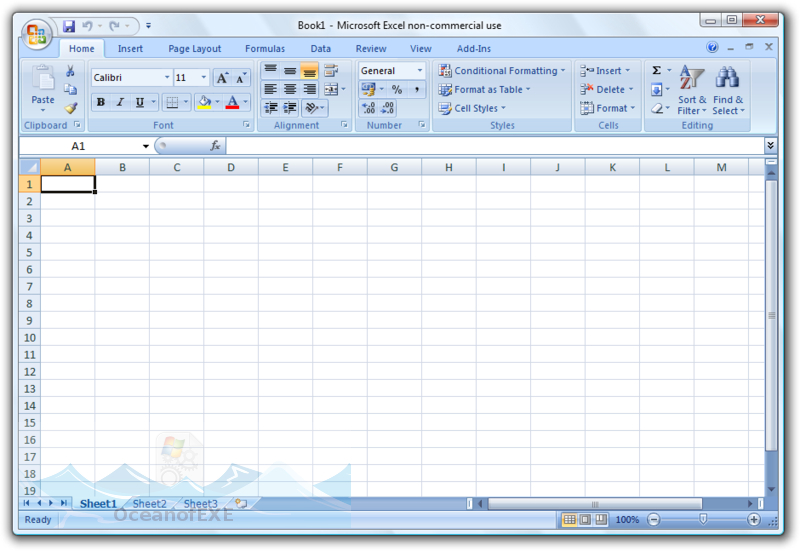This screenshot has height=551, width=800.
Task: Click the zoom slider handle
Action: pyautogui.click(x=703, y=520)
